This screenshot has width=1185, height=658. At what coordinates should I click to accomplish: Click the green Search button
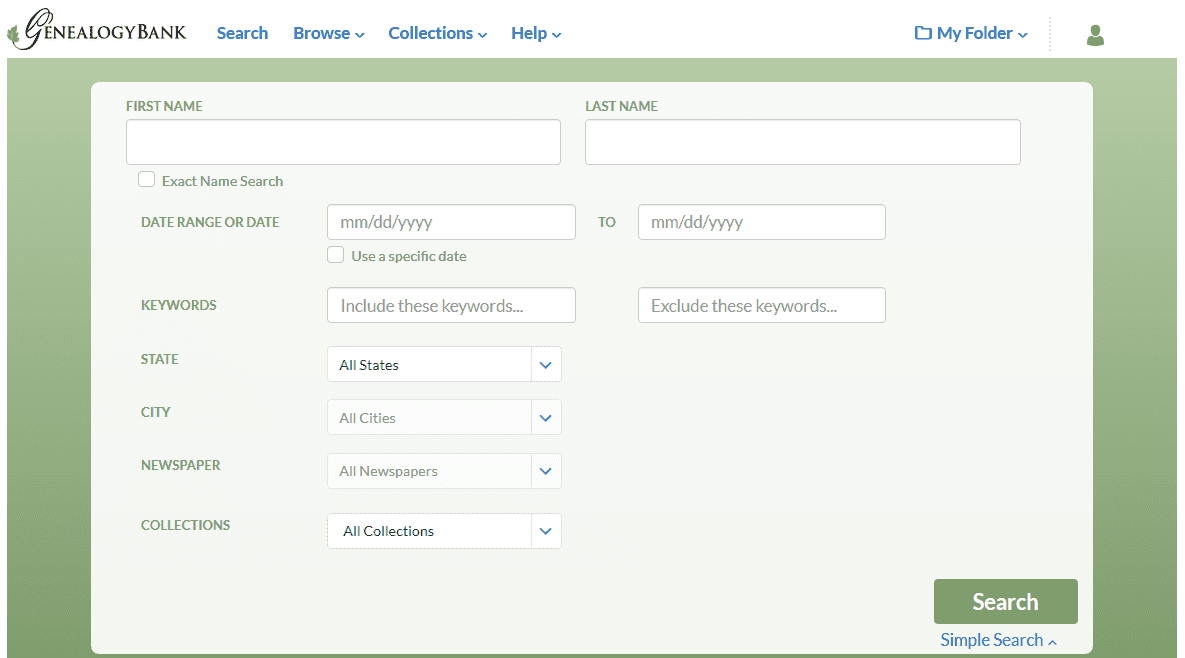pos(1005,601)
